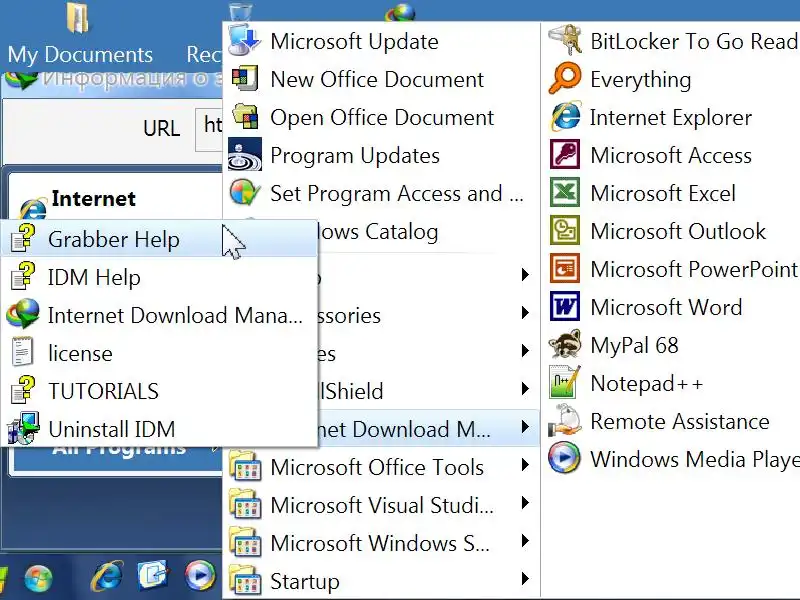The image size is (800, 600).
Task: Expand the InstallShield folder submenu arrow
Action: [525, 389]
